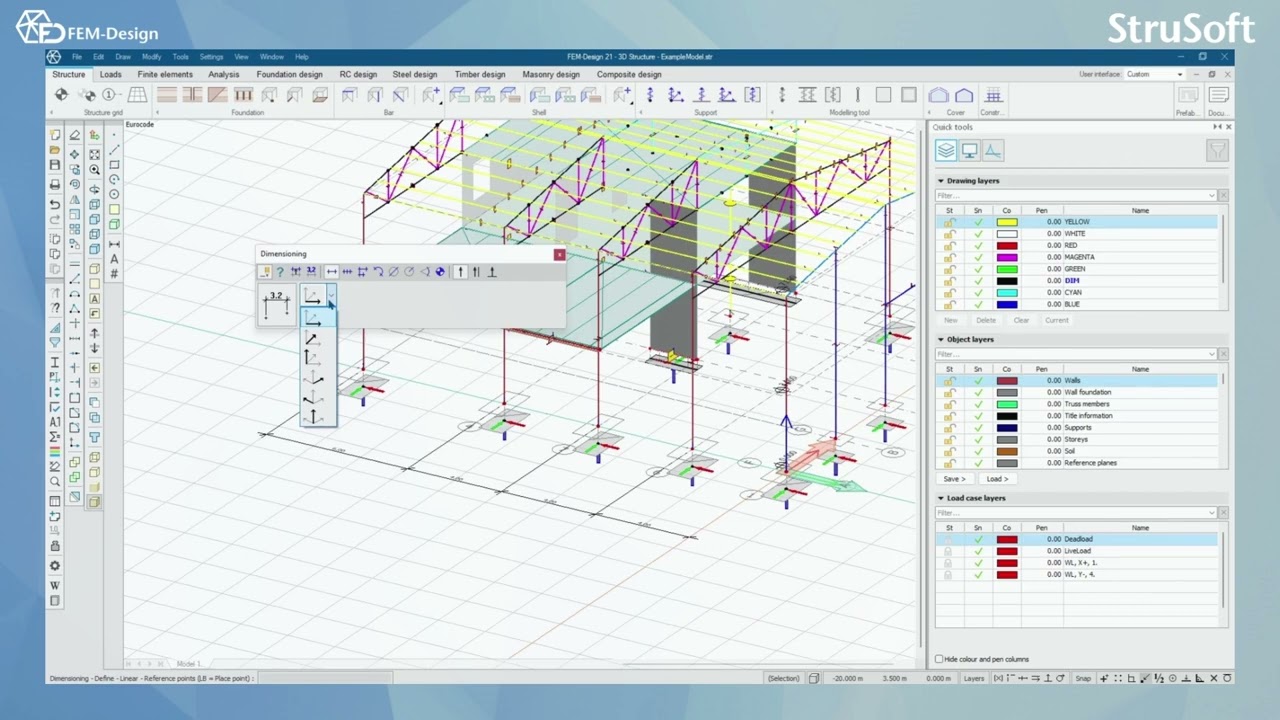Click the help question mark in Dimensioning dialog
The width and height of the screenshot is (1280, 720).
280,272
